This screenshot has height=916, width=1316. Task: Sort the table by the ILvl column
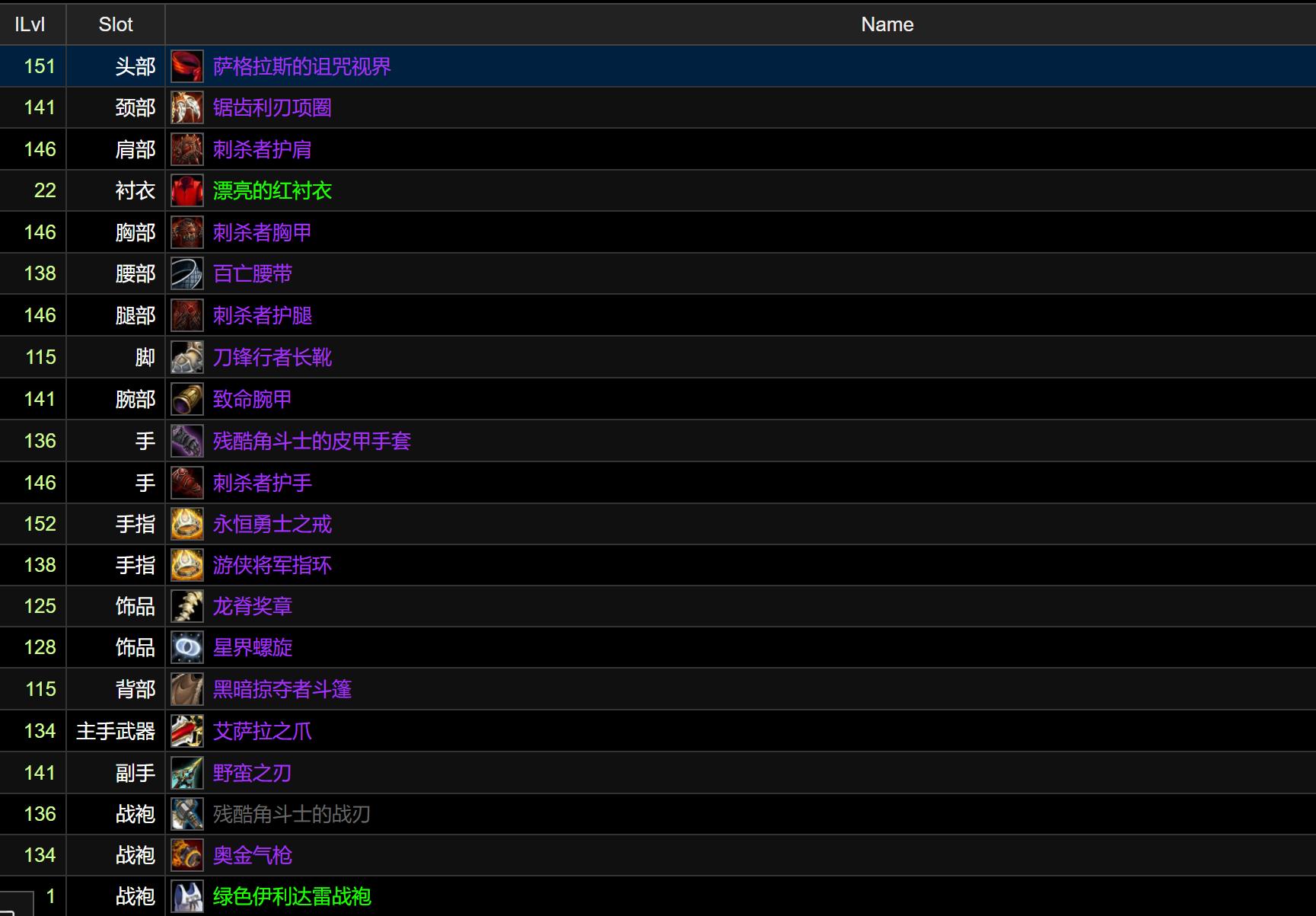[x=30, y=24]
